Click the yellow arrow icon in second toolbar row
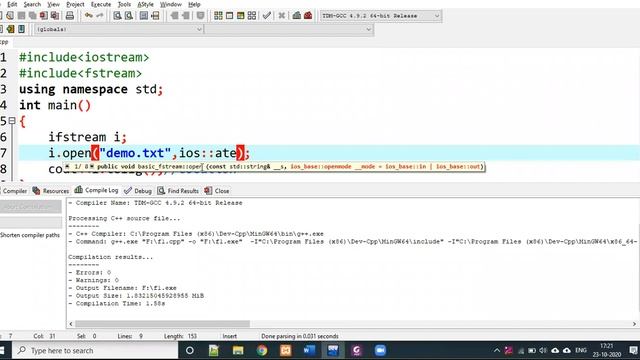The width and height of the screenshot is (640, 360). click(x=10, y=29)
